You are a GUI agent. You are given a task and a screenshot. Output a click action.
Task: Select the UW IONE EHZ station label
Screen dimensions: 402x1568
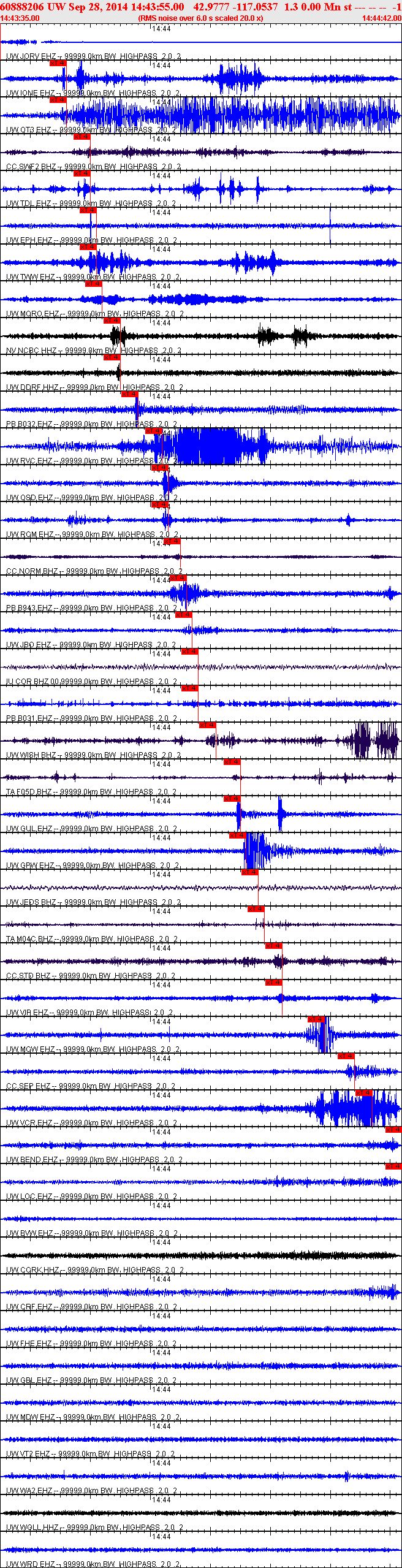93,93
